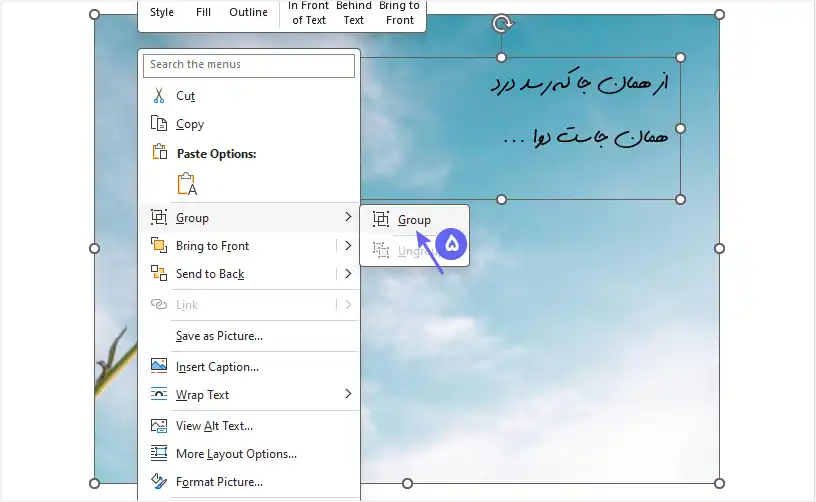Click into the Search the menus field
Image resolution: width=816 pixels, height=502 pixels.
(249, 65)
